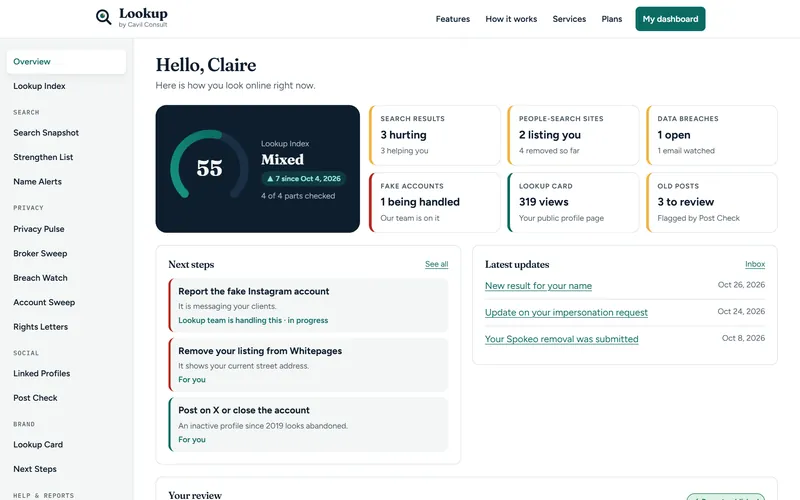The height and width of the screenshot is (500, 800).
Task: Open the Fake Accounts card
Action: coord(435,203)
